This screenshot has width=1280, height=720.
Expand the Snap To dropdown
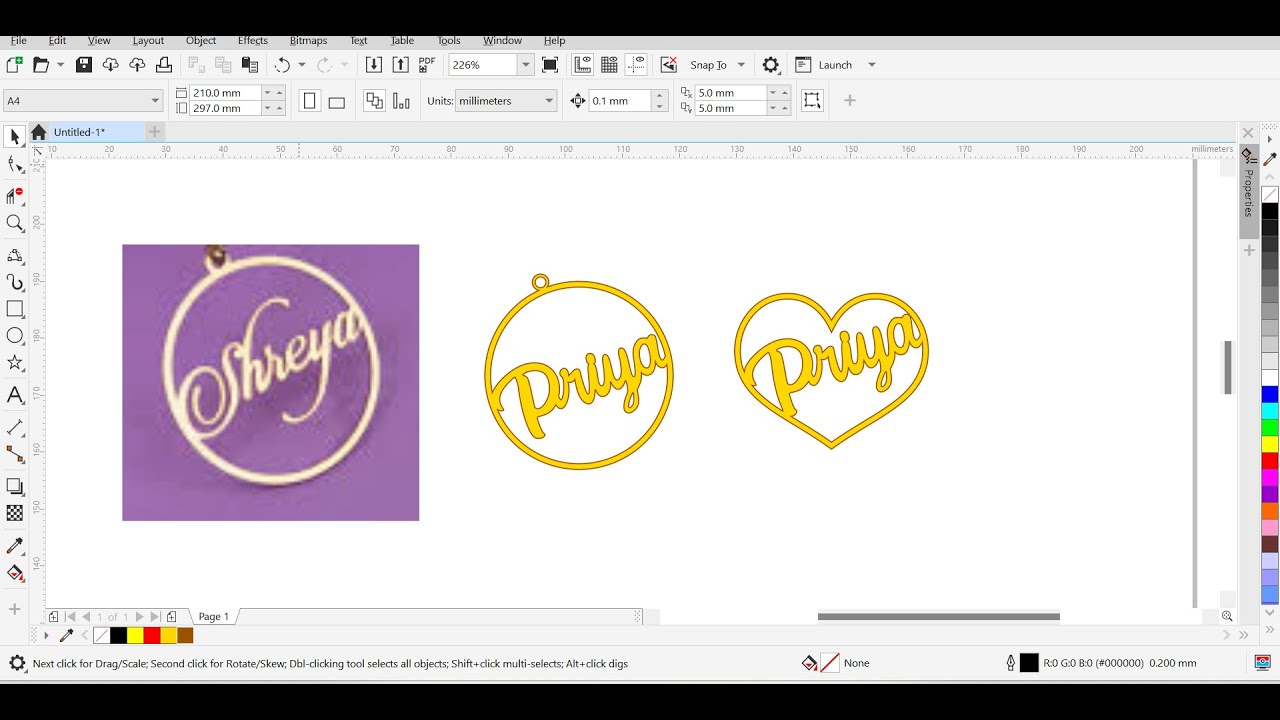pos(741,65)
